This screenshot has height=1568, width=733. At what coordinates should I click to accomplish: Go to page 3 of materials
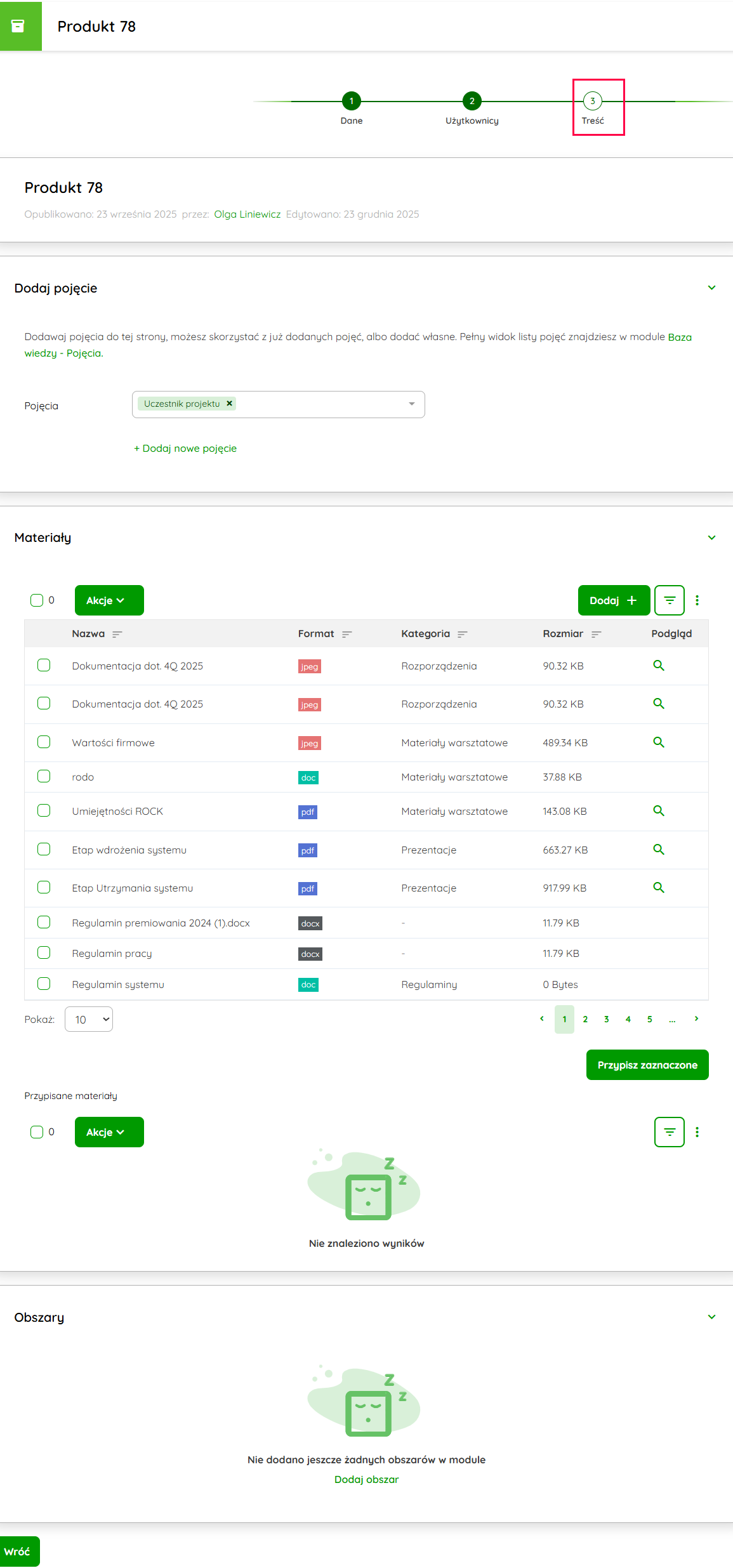tap(606, 1019)
